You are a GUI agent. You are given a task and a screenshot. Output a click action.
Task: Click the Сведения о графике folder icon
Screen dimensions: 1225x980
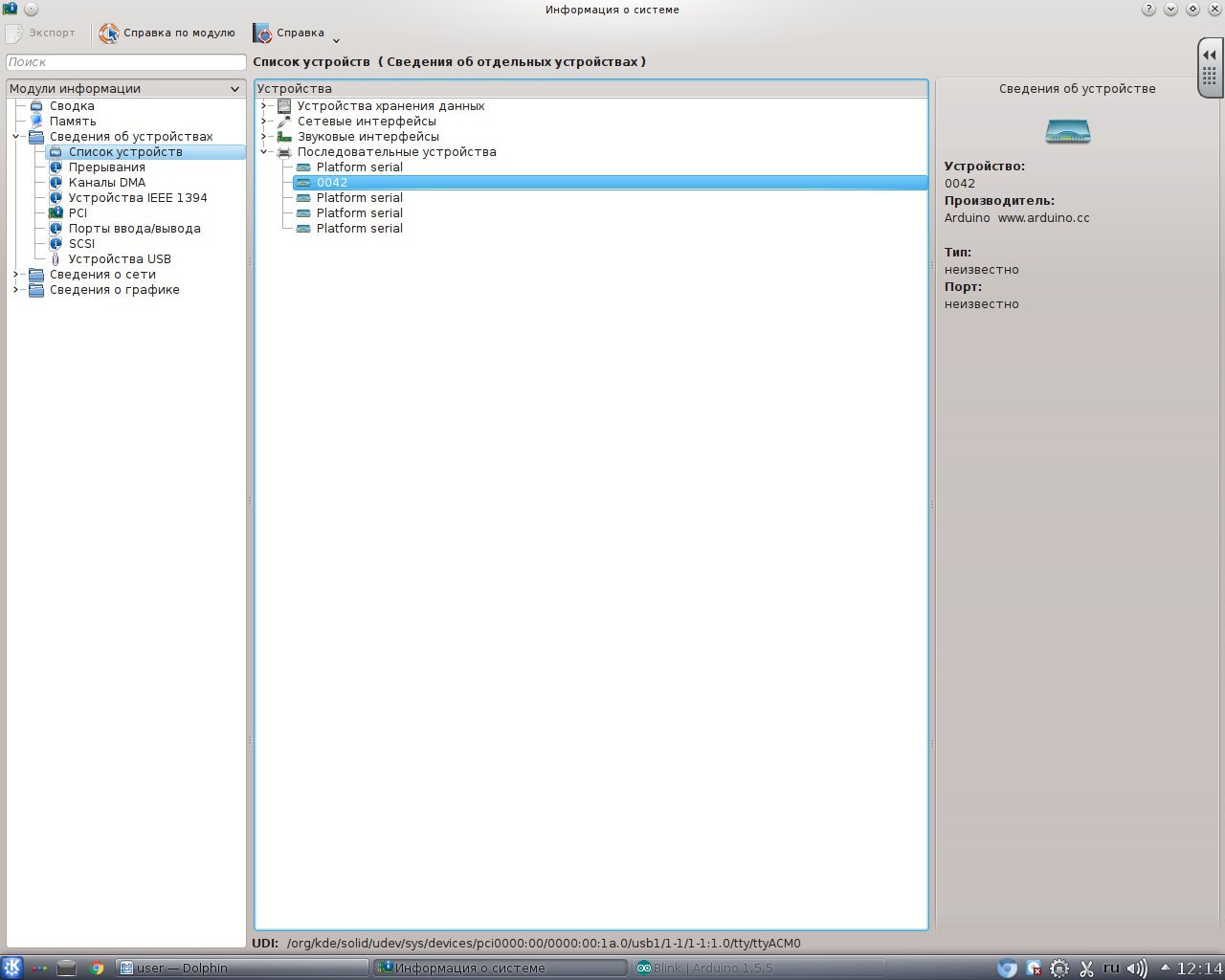coord(36,290)
